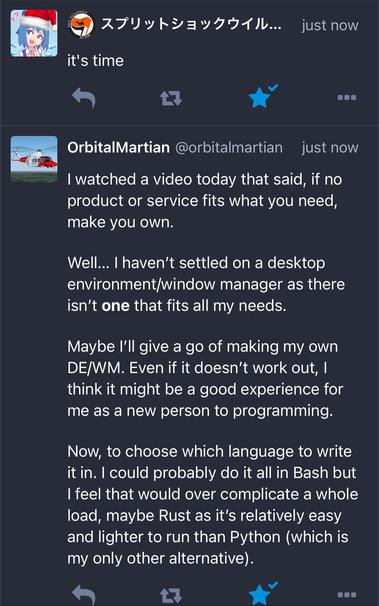Screen dimensions: 379x606
Task: Unfavourite the starred "it's time" post
Action: [x=262, y=97]
